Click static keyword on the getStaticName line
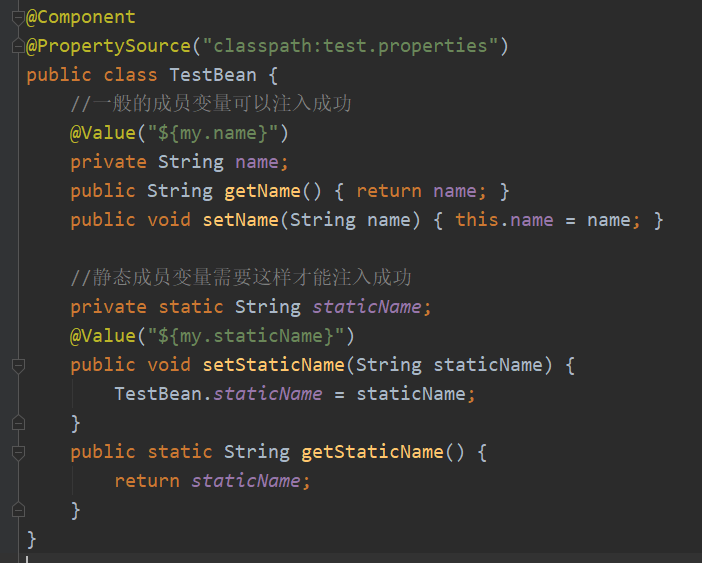702x563 pixels. [180, 452]
